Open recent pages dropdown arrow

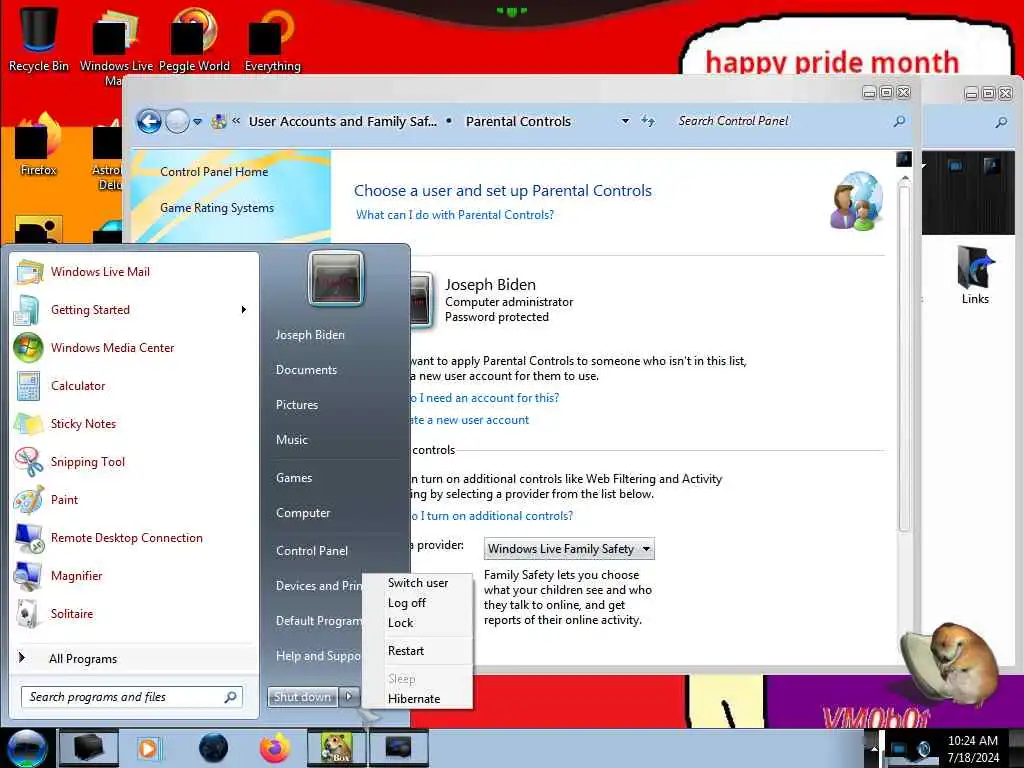(197, 121)
